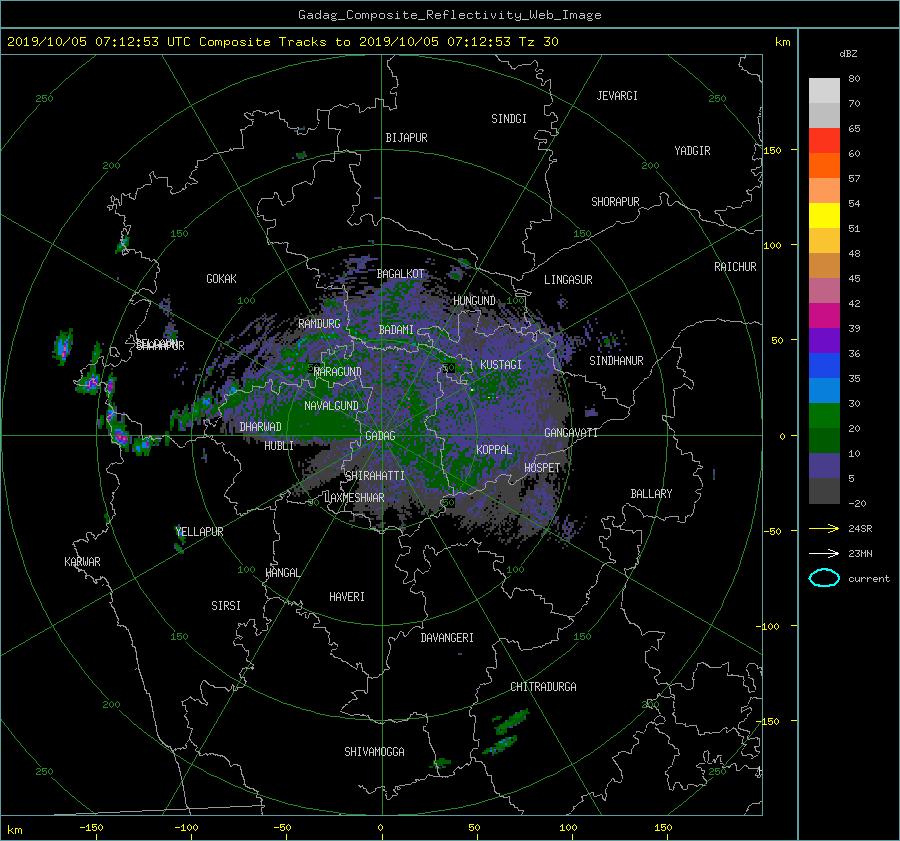Click the BADAMI city label
The width and height of the screenshot is (900, 841).
coord(396,330)
